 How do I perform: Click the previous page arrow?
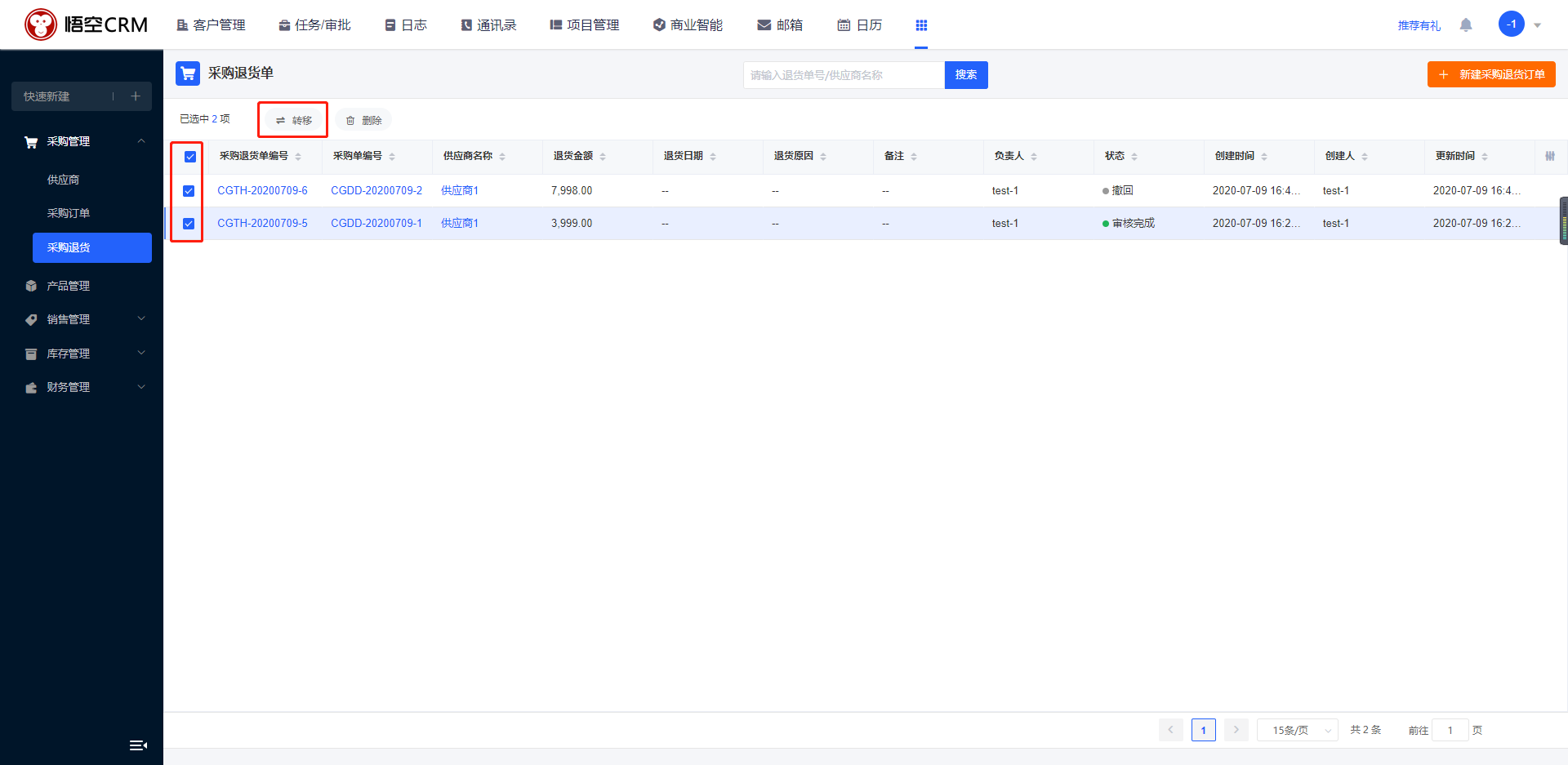[1170, 730]
